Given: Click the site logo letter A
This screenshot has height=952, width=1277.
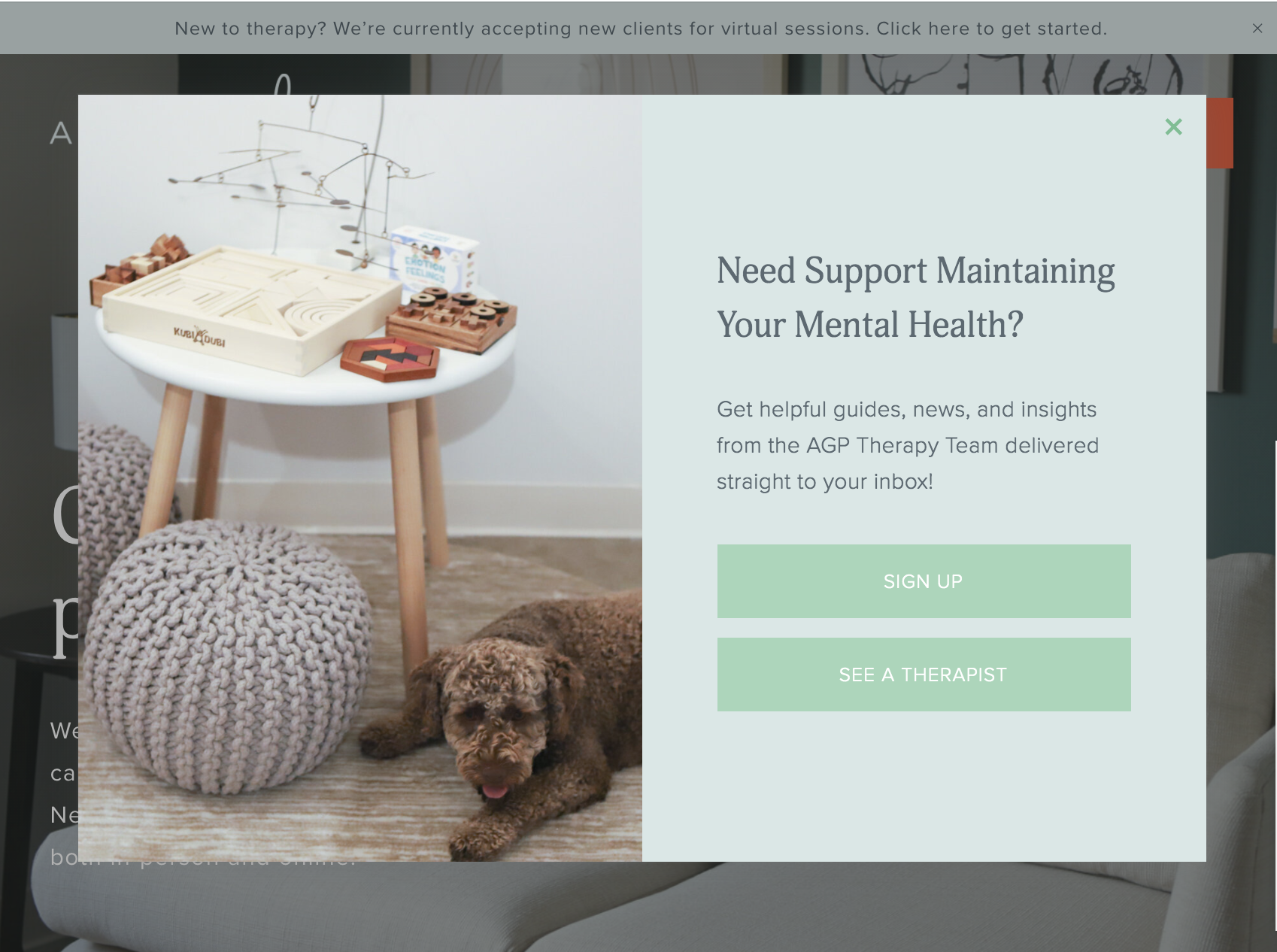Looking at the screenshot, I should point(61,134).
